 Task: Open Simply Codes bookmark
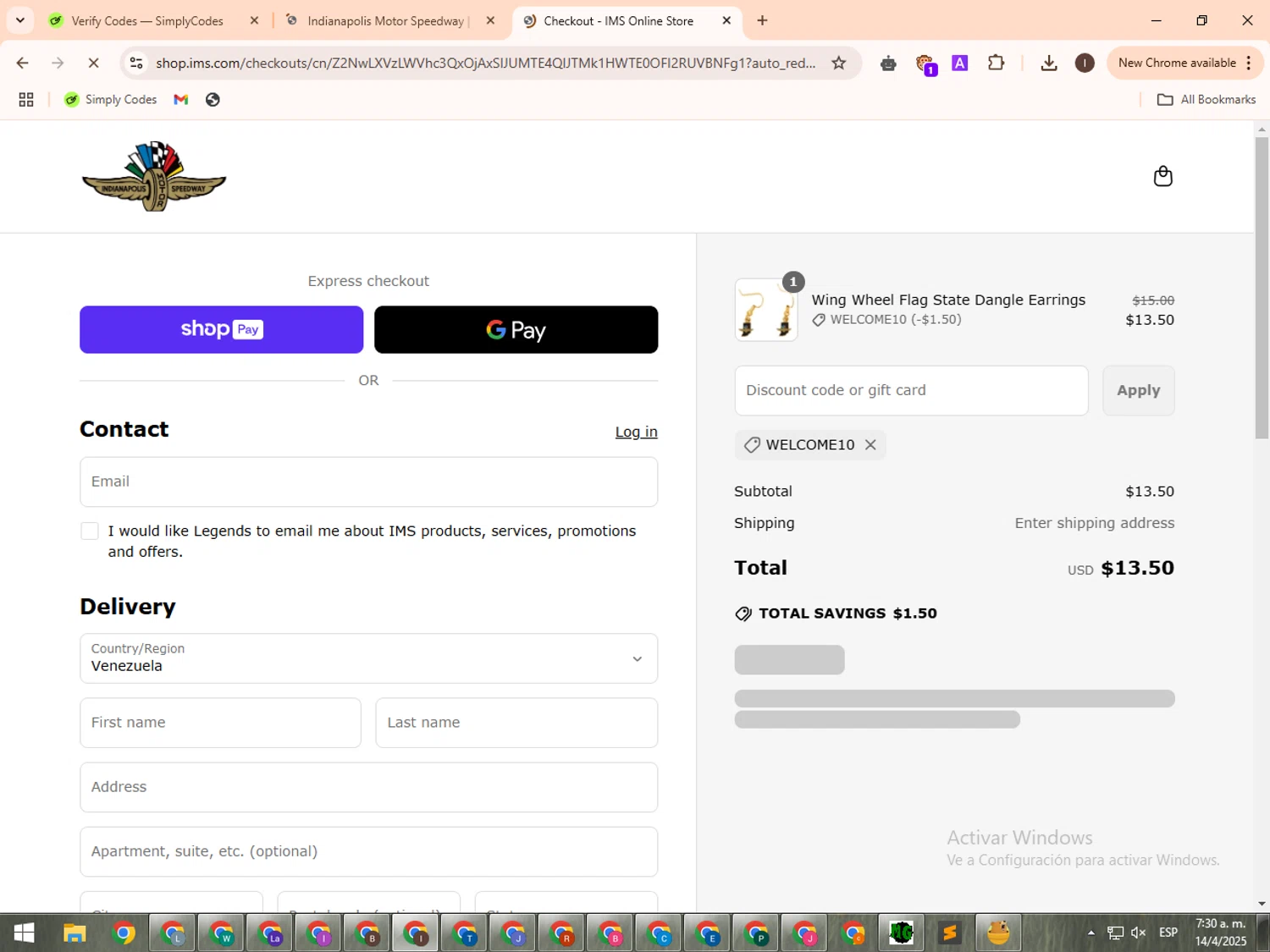[x=111, y=100]
